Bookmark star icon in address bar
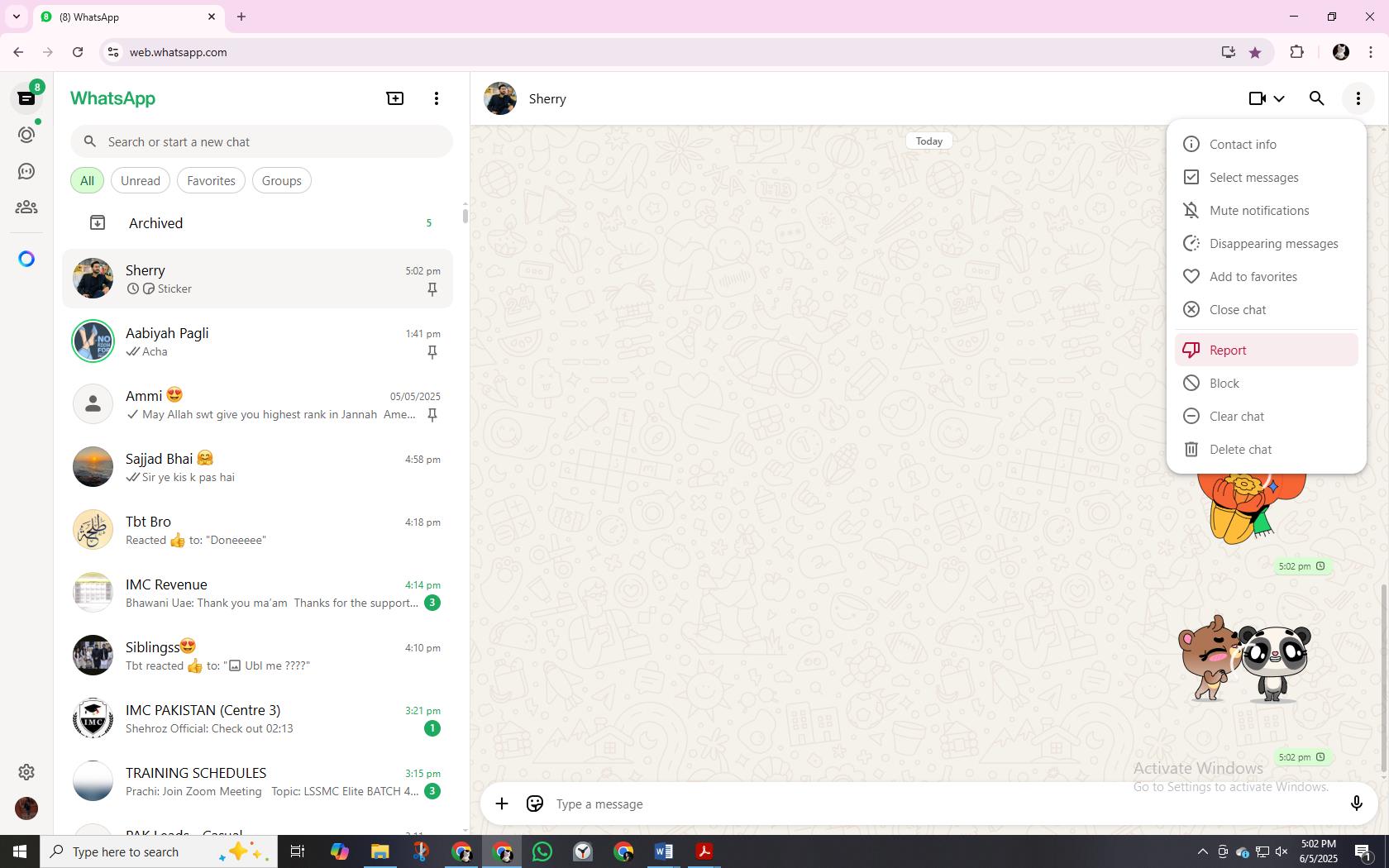1389x868 pixels. tap(1255, 52)
